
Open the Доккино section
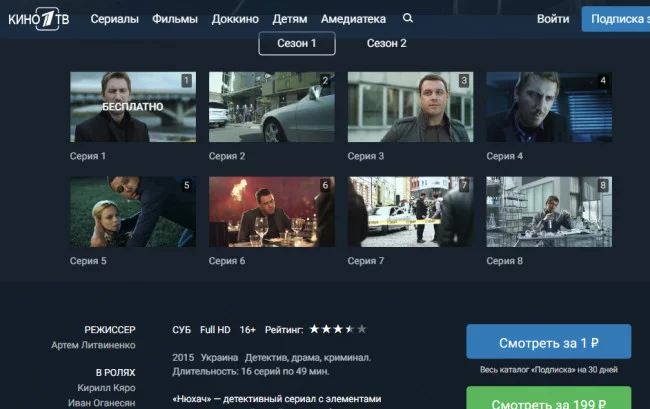pos(235,19)
